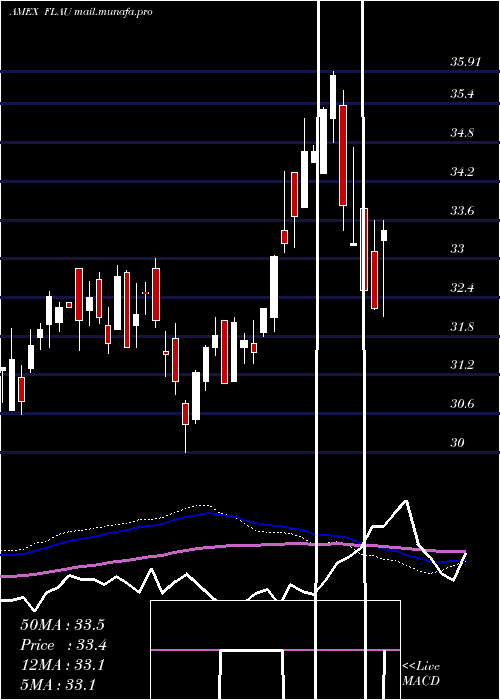
Task: Click the 50MA : 33.5 reading
Action: [x=62, y=625]
